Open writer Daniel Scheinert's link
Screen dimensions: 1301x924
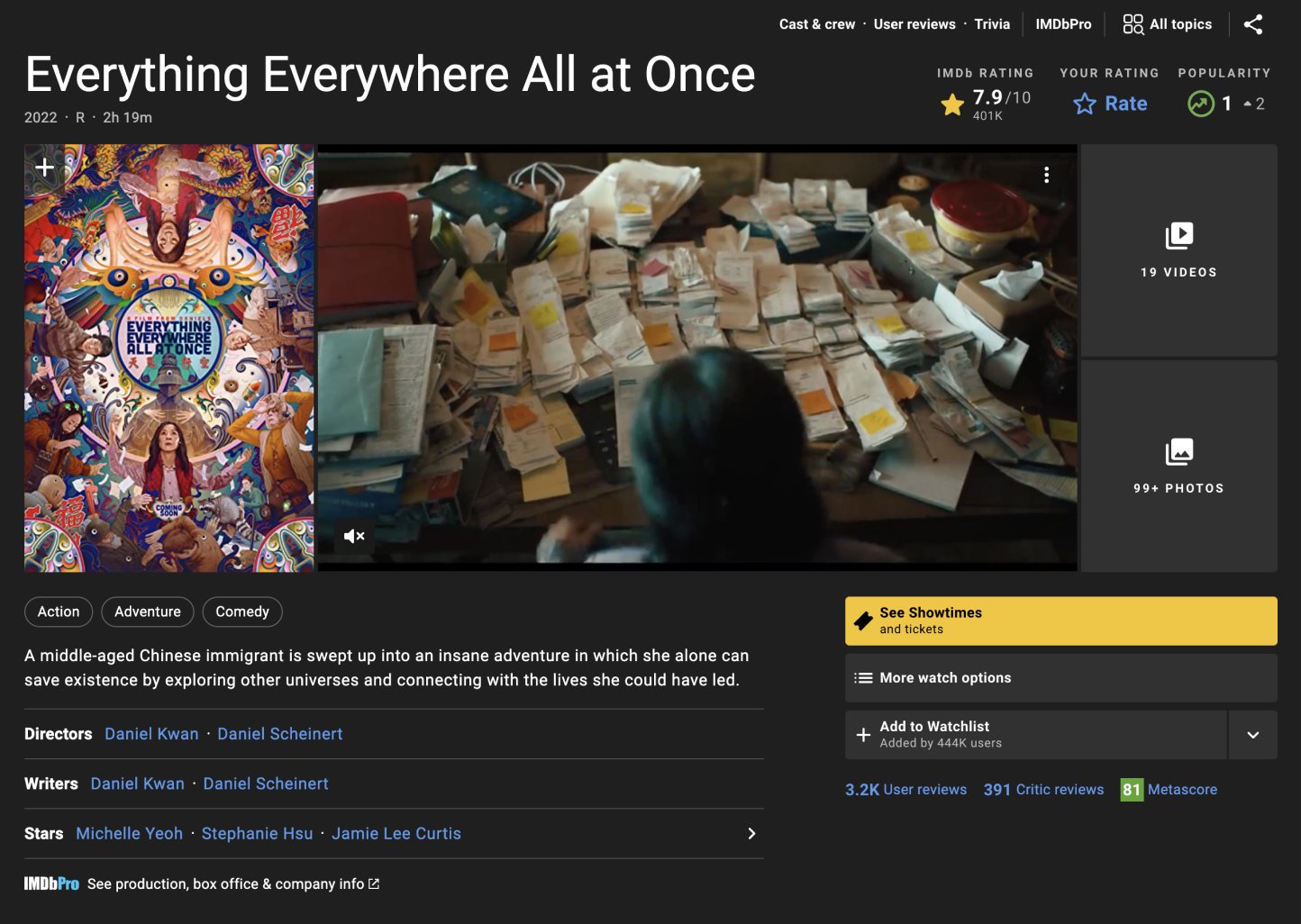(x=266, y=784)
